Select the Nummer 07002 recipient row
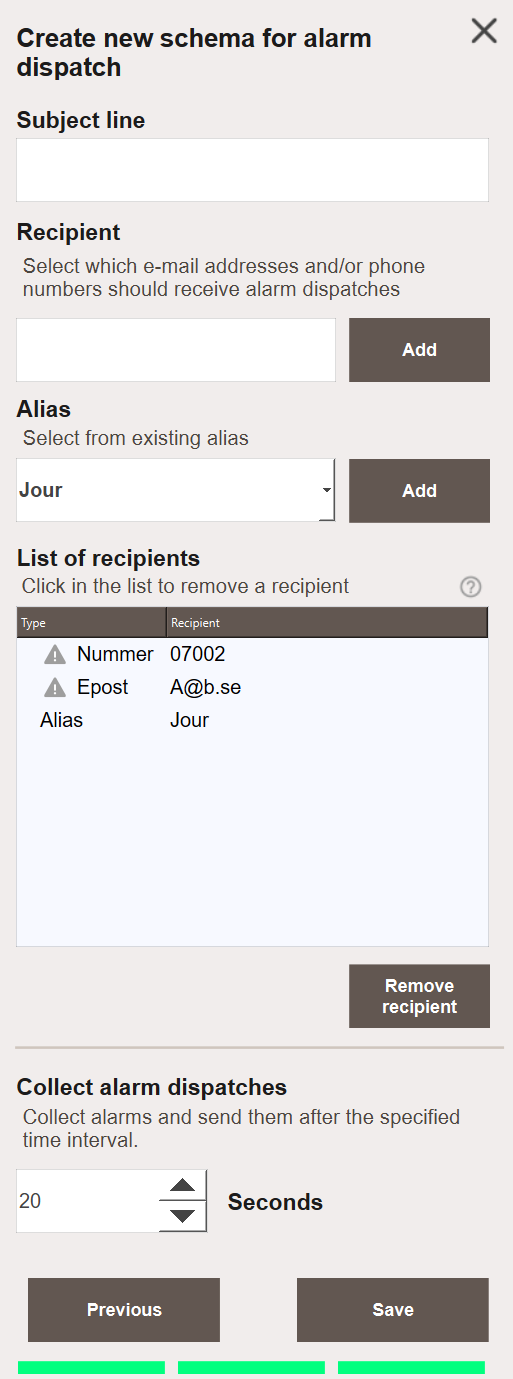 [x=253, y=655]
